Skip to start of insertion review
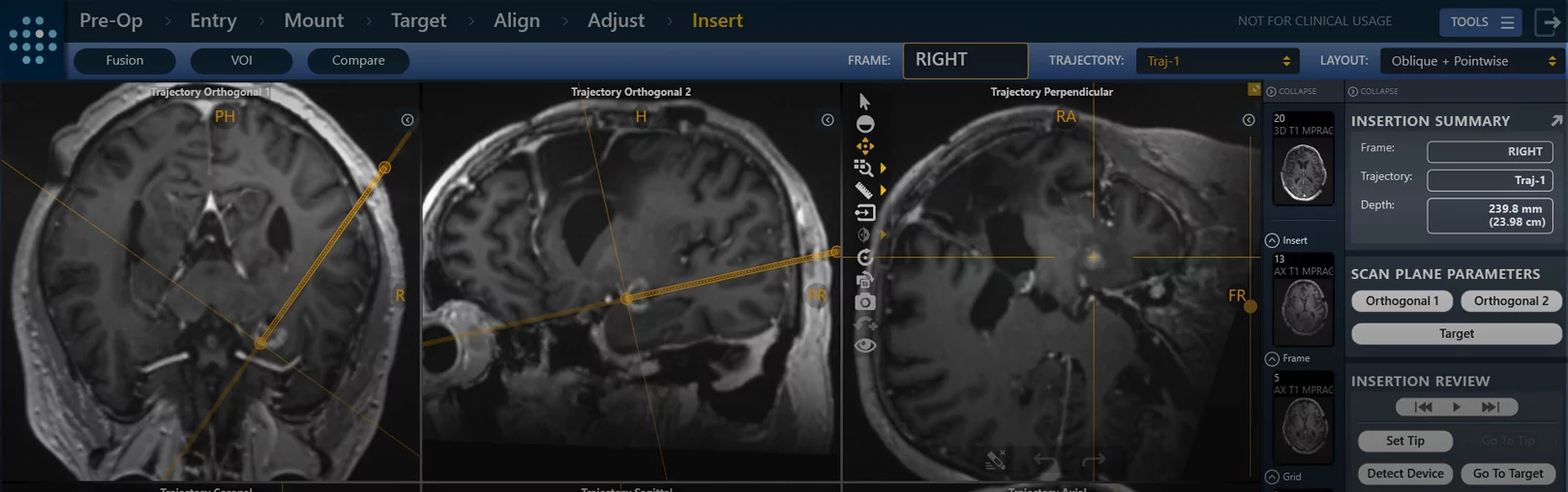Viewport: 1568px width, 492px height. pyautogui.click(x=1423, y=407)
